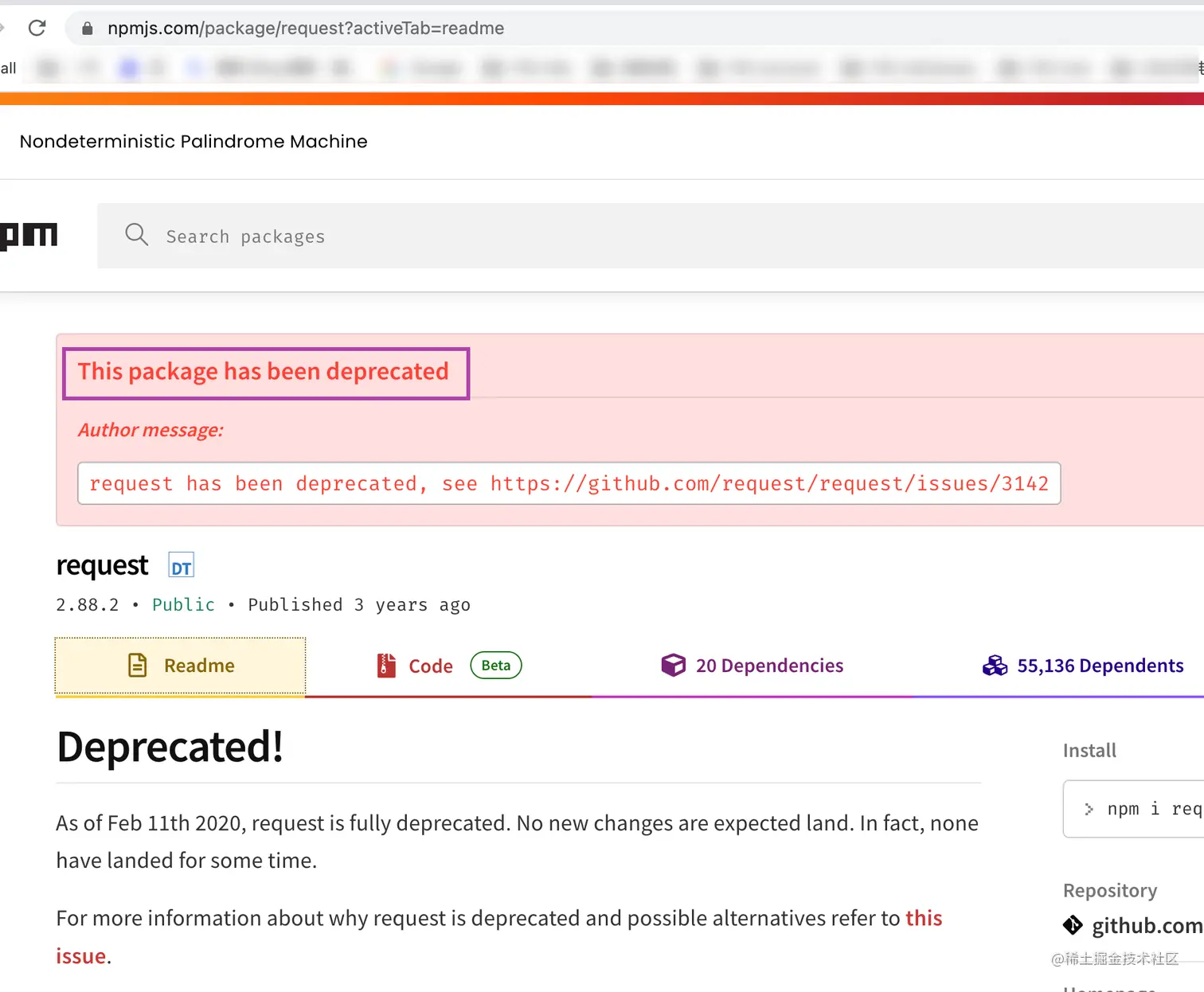Switch to the Code tab
The width and height of the screenshot is (1204, 992).
click(x=448, y=666)
